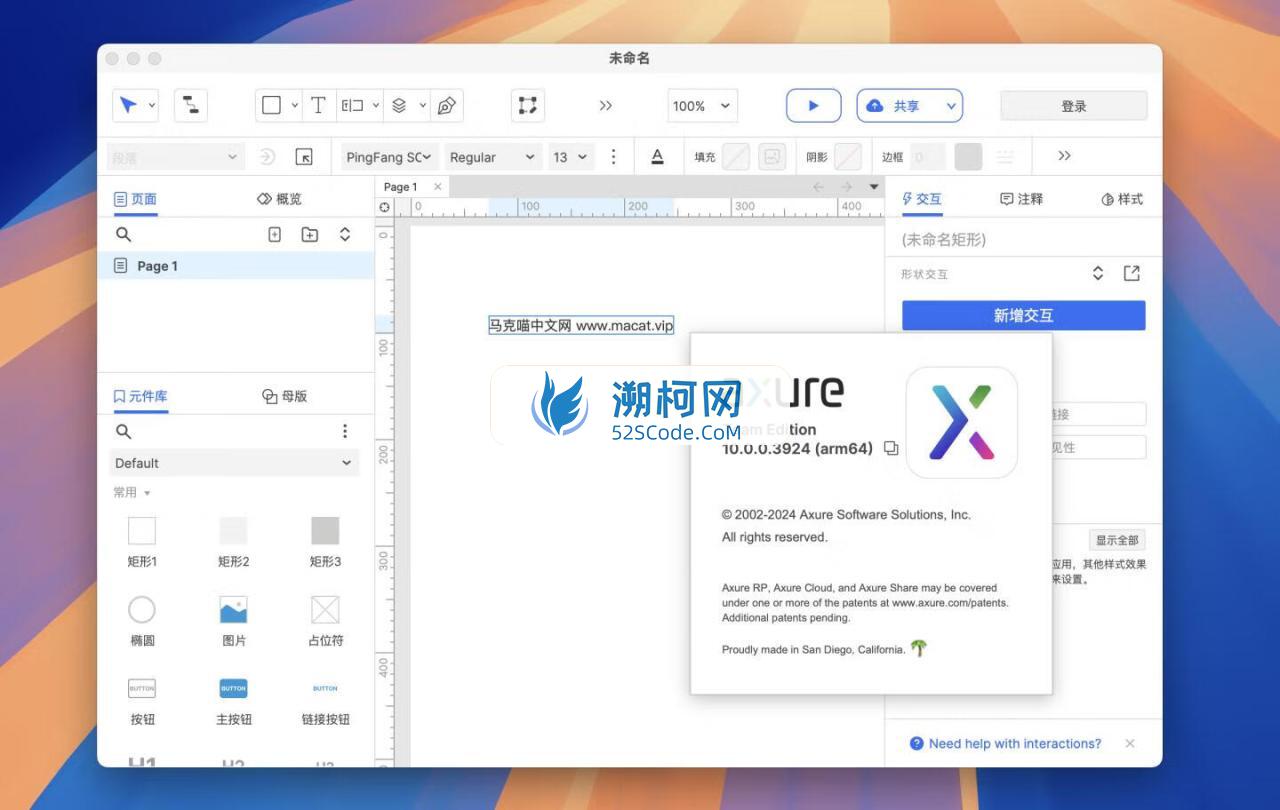Image resolution: width=1280 pixels, height=810 pixels.
Task: Show more style toolbar items
Action: click(1064, 156)
